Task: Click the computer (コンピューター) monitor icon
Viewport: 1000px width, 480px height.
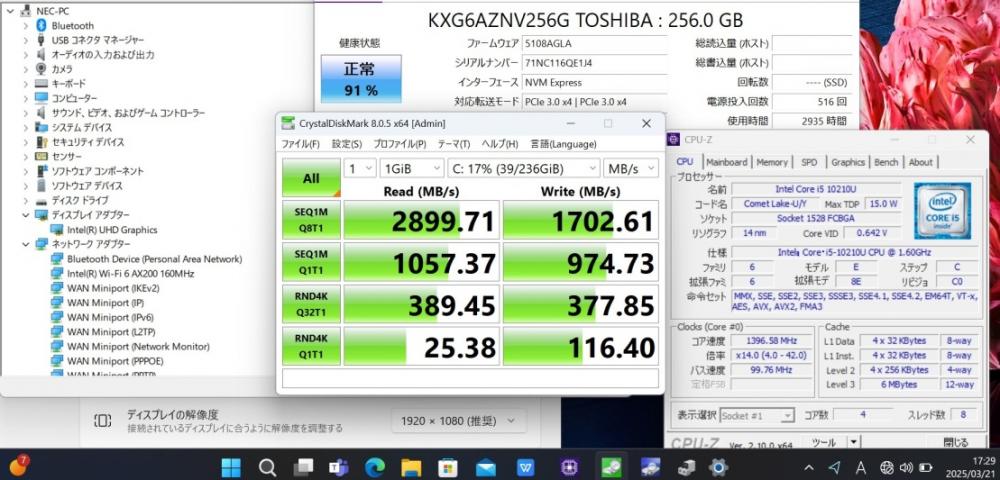Action: tap(41, 98)
